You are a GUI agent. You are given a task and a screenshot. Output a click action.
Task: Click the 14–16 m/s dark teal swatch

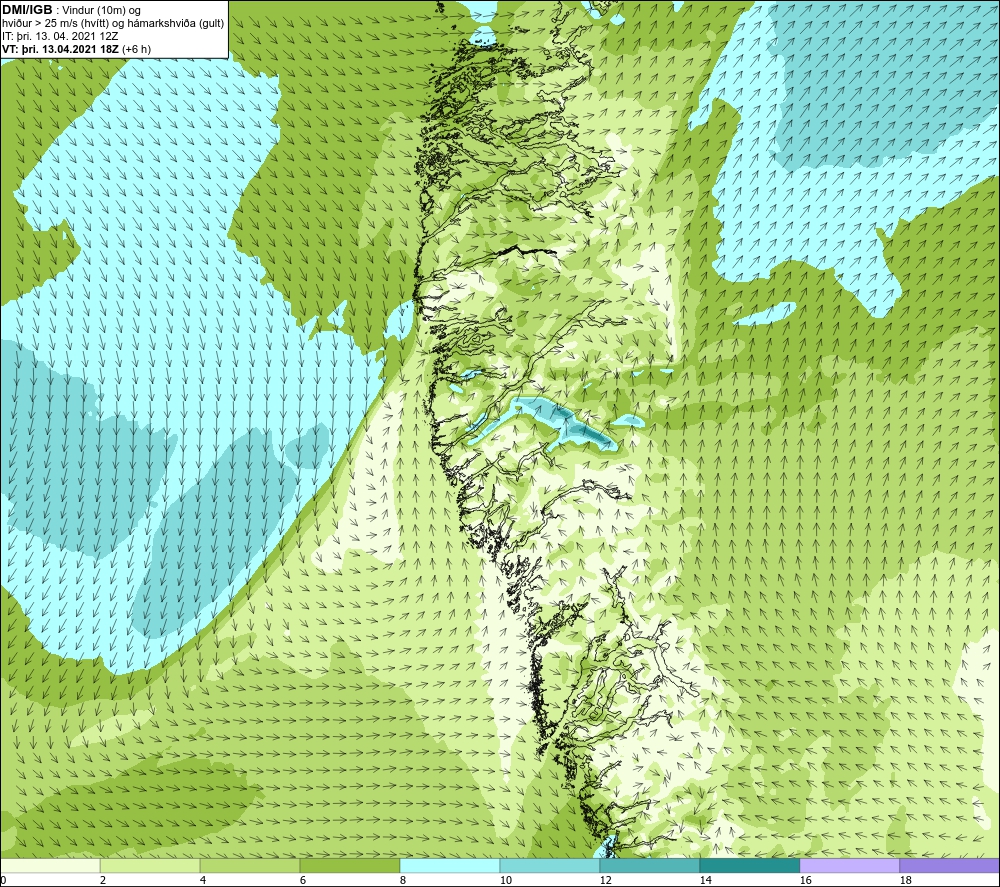tap(749, 865)
